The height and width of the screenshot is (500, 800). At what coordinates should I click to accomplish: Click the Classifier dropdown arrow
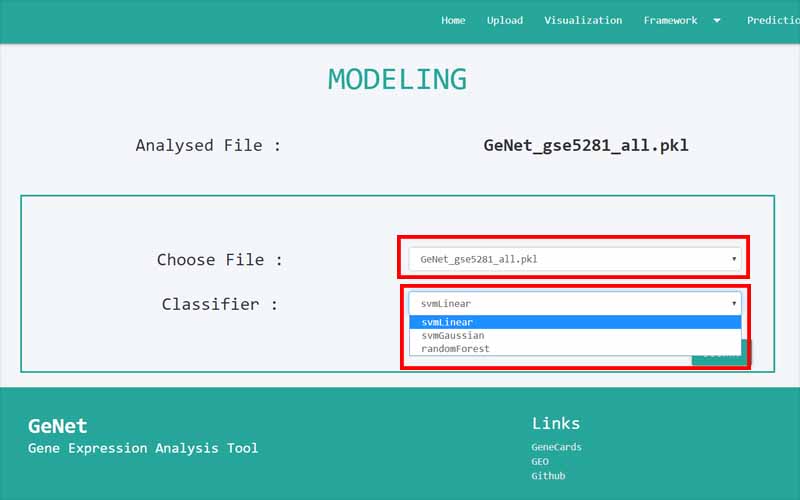point(734,303)
